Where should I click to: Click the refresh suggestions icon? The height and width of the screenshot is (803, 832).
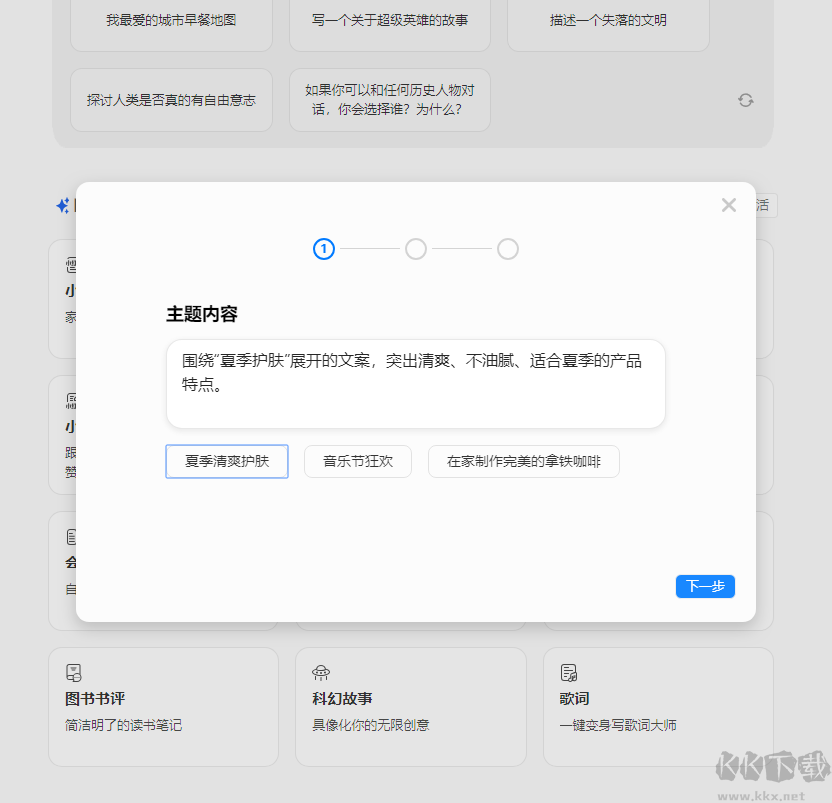tap(745, 100)
